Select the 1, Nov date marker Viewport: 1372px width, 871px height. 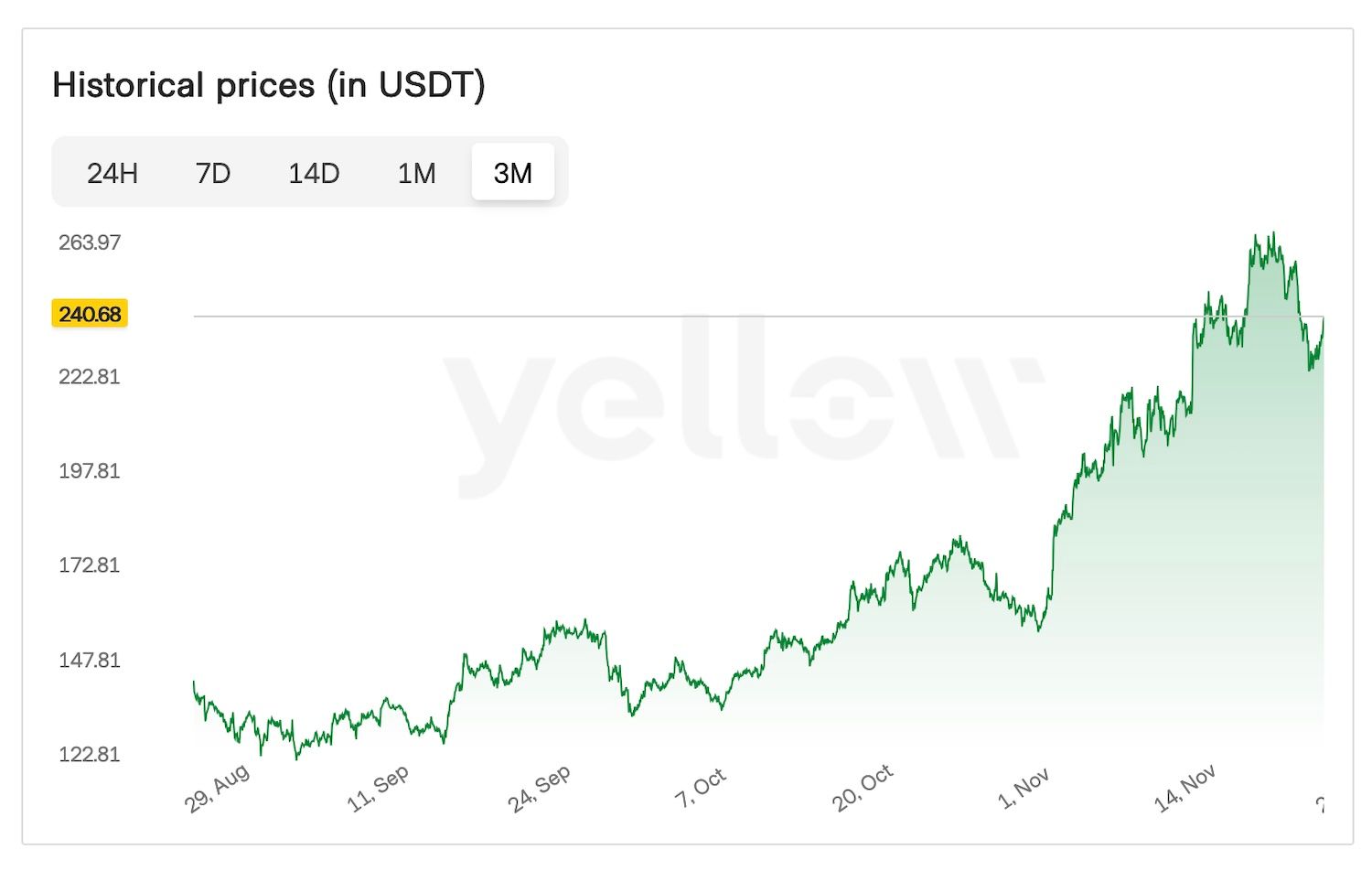(x=1024, y=788)
